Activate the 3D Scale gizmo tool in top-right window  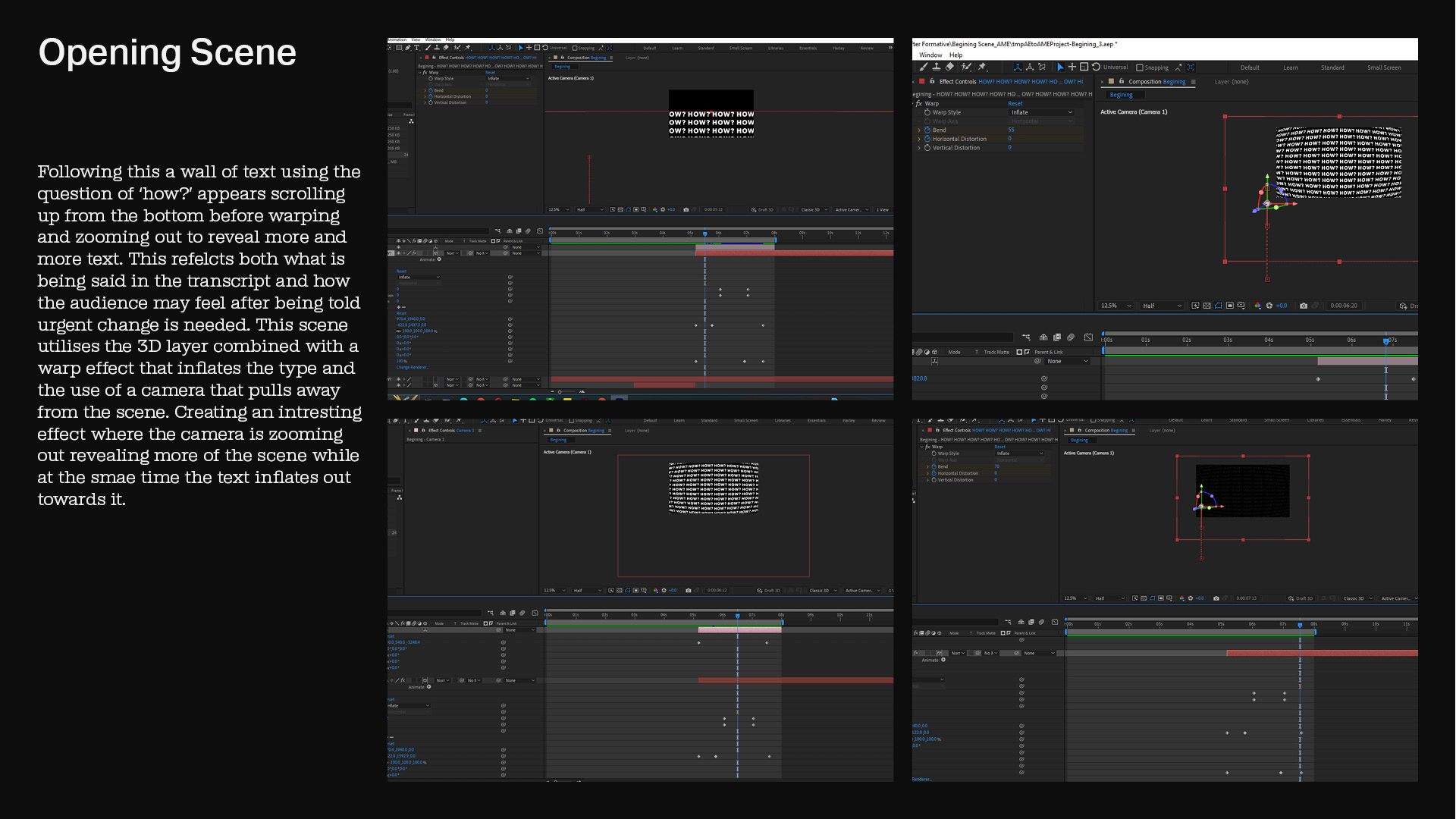1084,67
